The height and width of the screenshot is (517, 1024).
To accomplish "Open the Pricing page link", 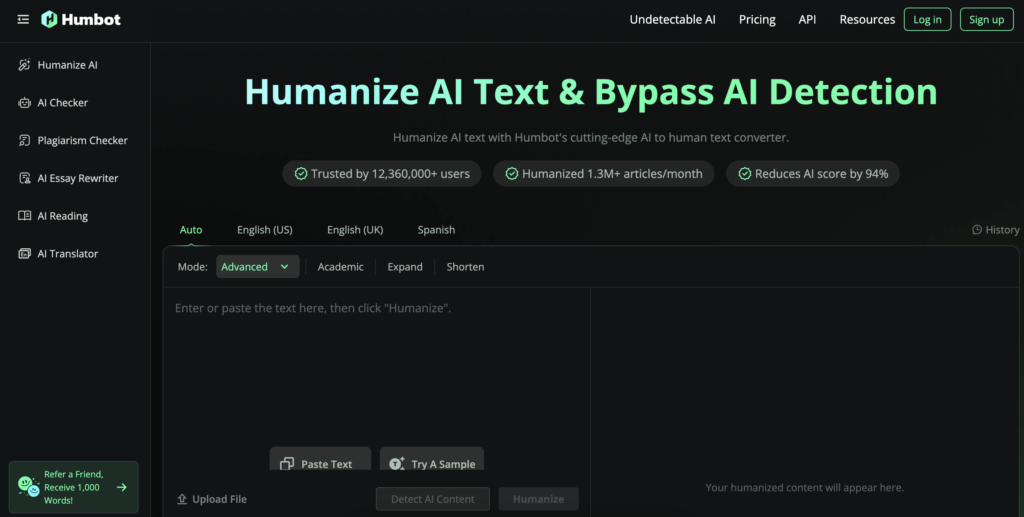I will coord(757,20).
